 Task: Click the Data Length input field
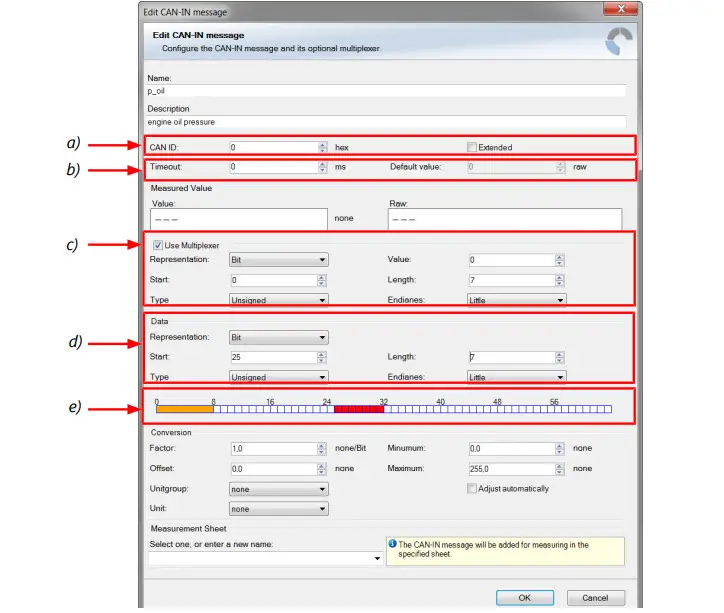coord(512,357)
